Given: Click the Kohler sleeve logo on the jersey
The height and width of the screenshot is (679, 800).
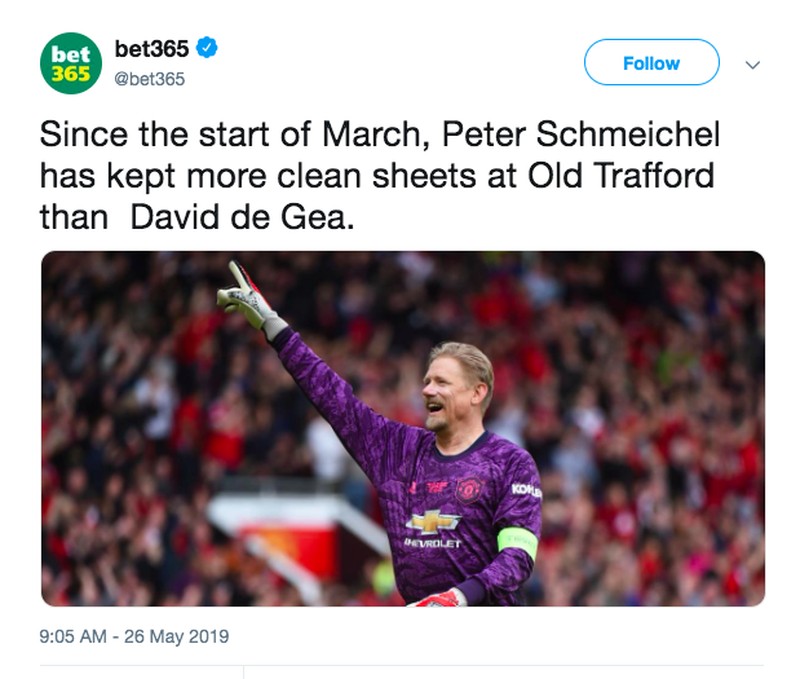Looking at the screenshot, I should point(523,489).
